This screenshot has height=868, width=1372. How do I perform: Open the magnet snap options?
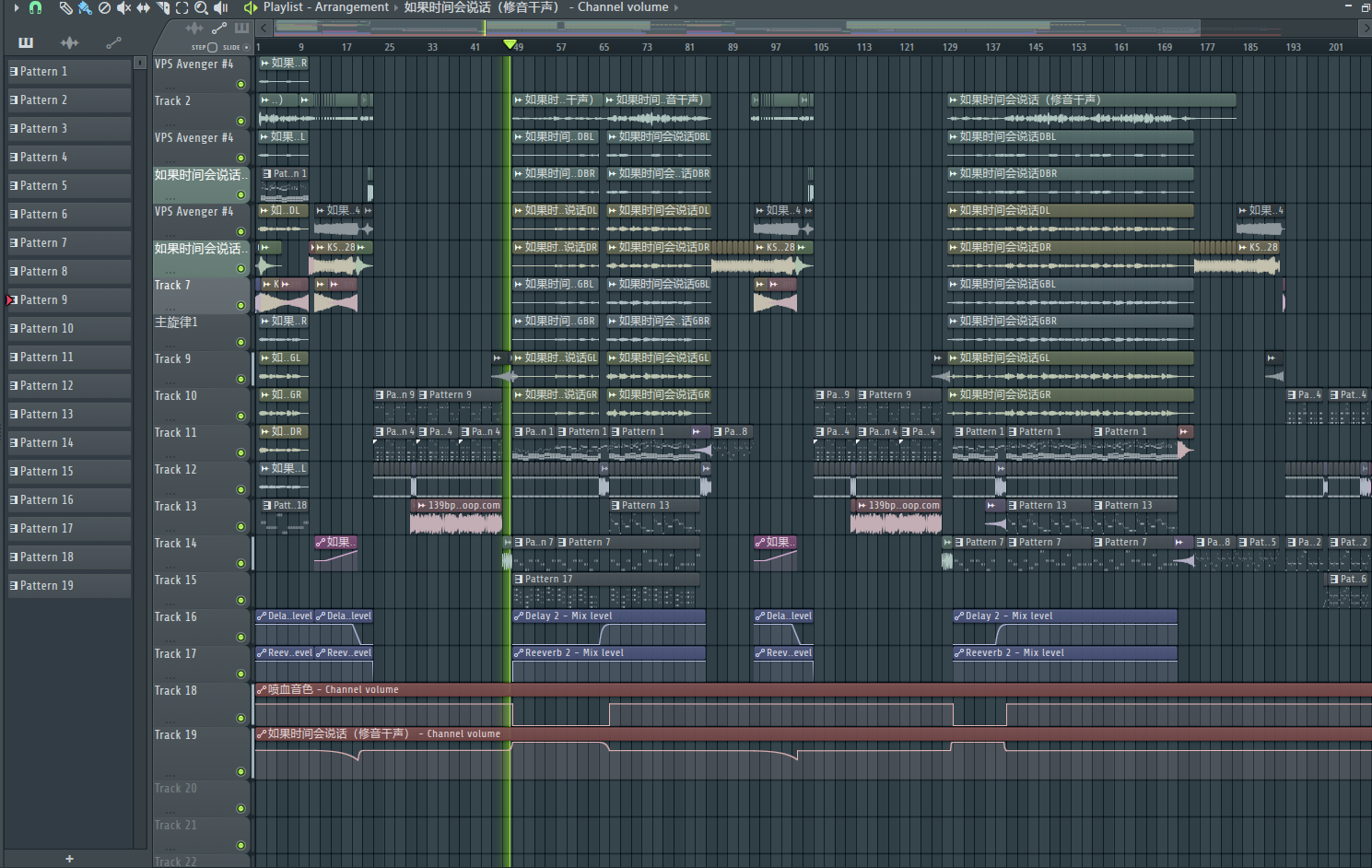click(x=35, y=7)
